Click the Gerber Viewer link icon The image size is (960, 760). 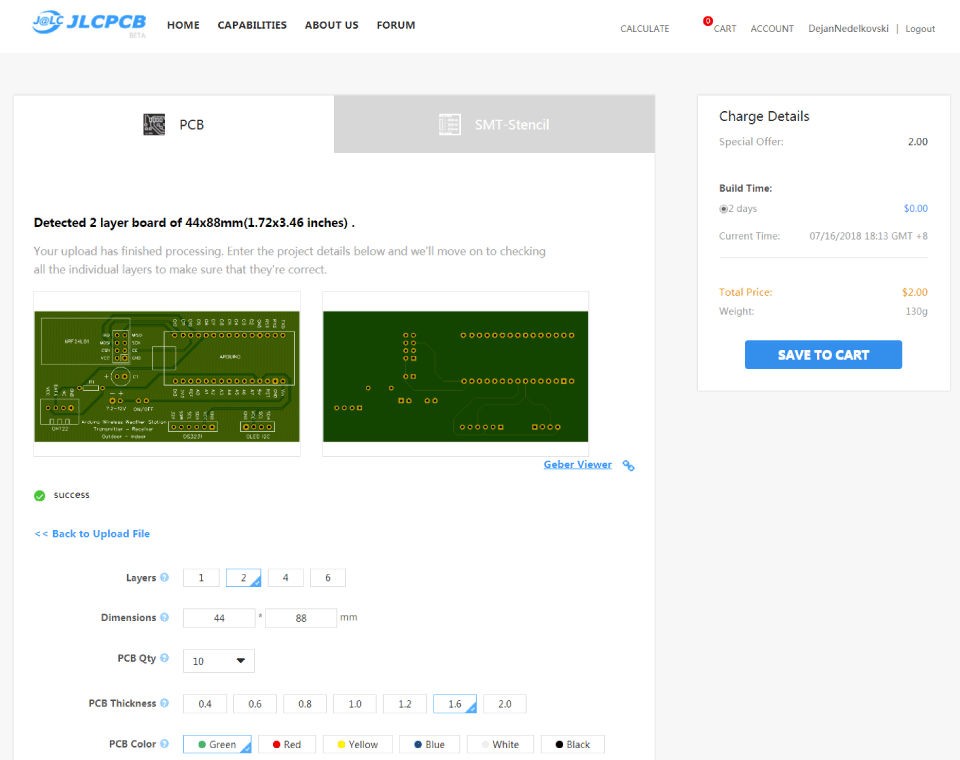[628, 465]
